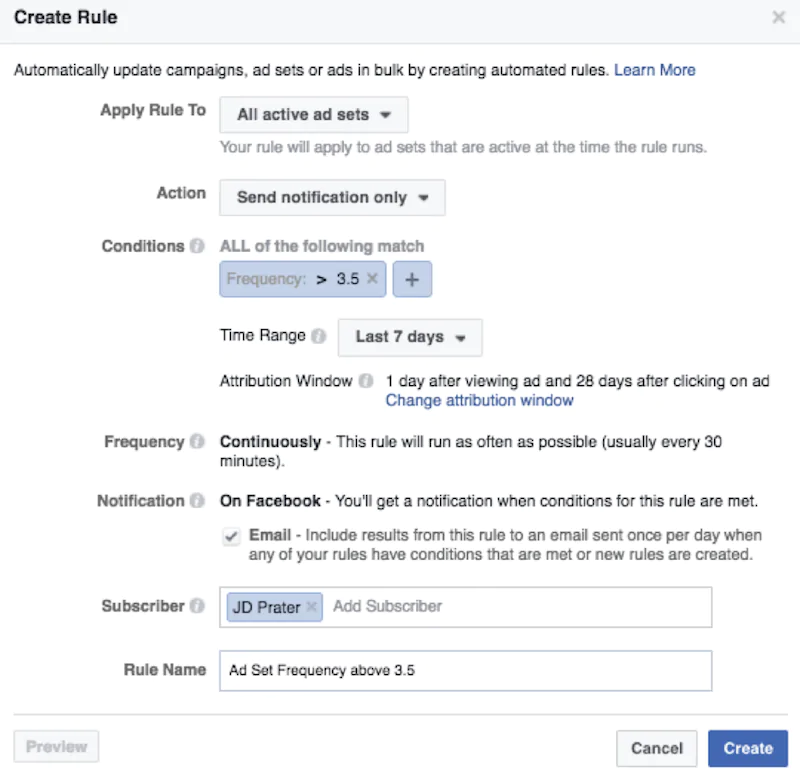Edit the Rule Name text field
The height and width of the screenshot is (776, 800).
coord(463,670)
